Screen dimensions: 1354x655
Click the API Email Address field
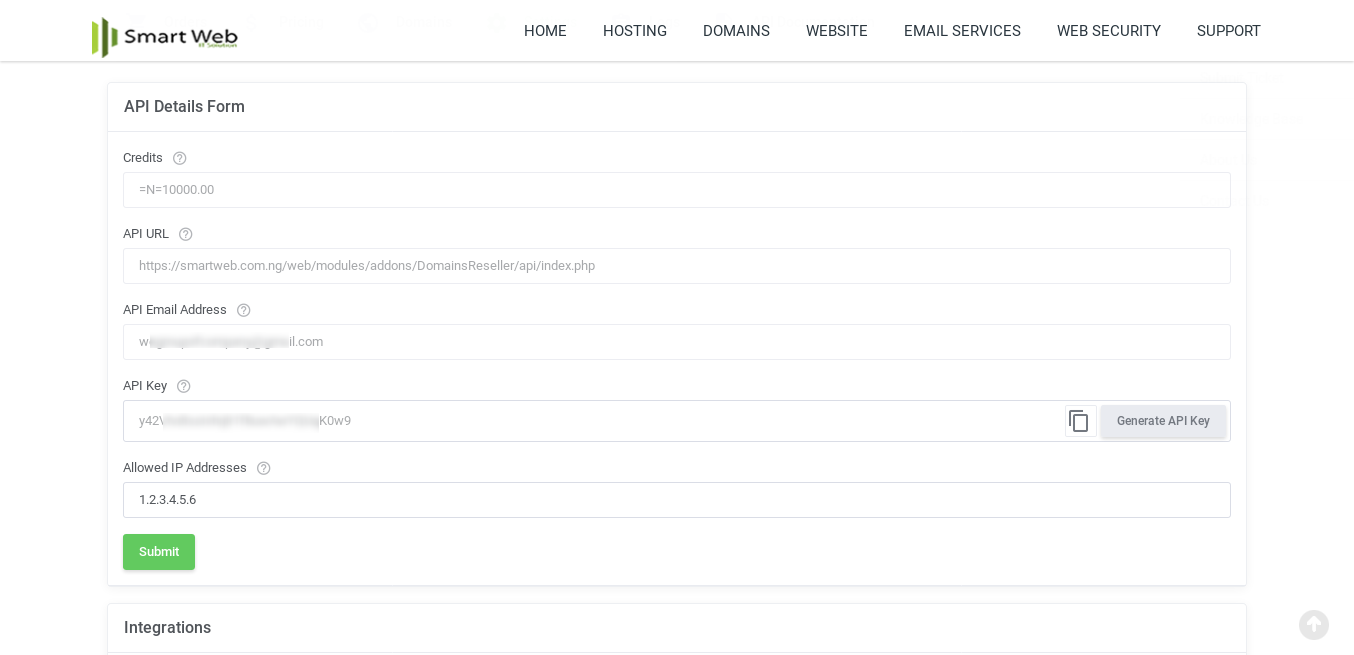click(x=677, y=342)
